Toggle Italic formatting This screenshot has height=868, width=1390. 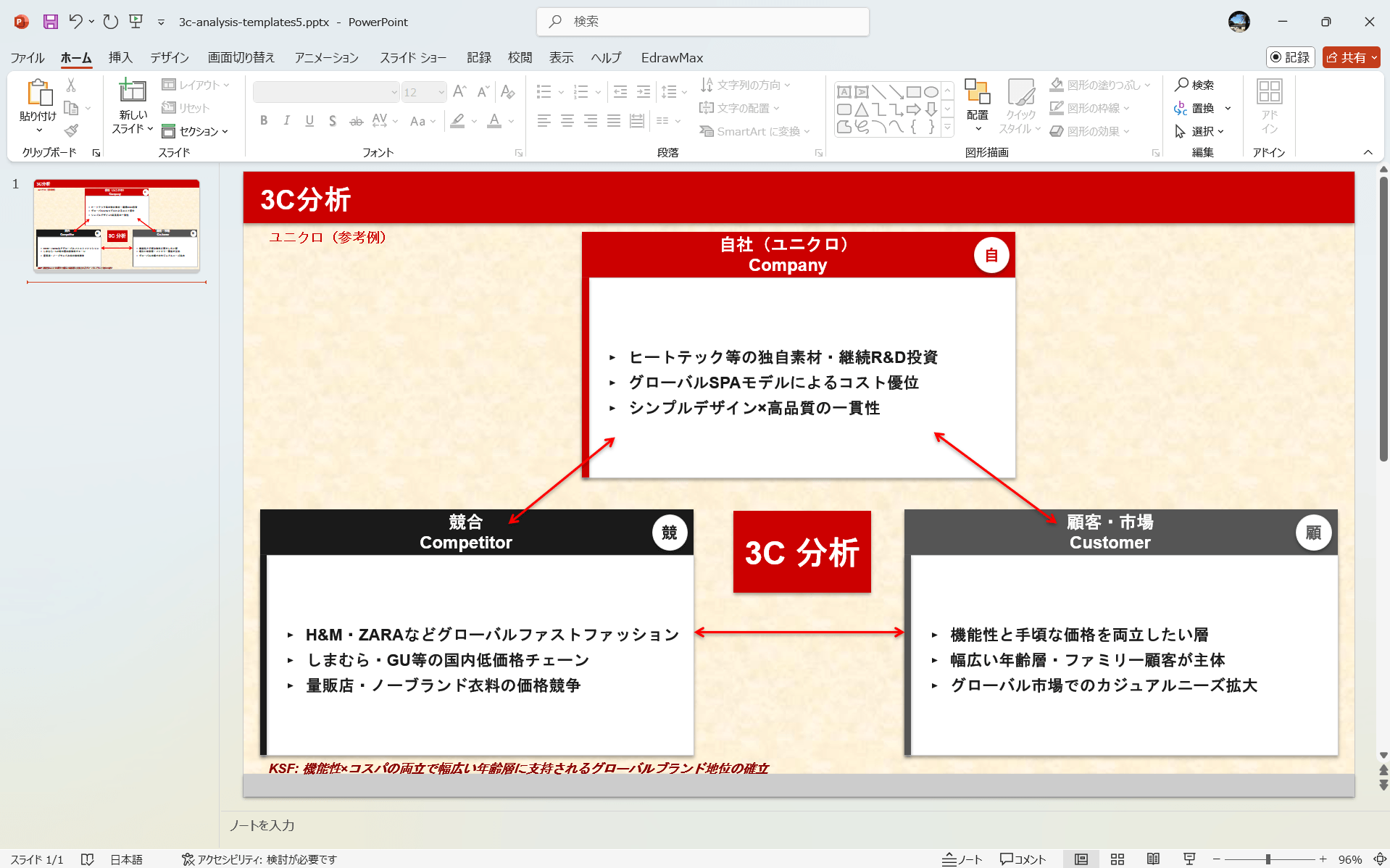tap(287, 121)
